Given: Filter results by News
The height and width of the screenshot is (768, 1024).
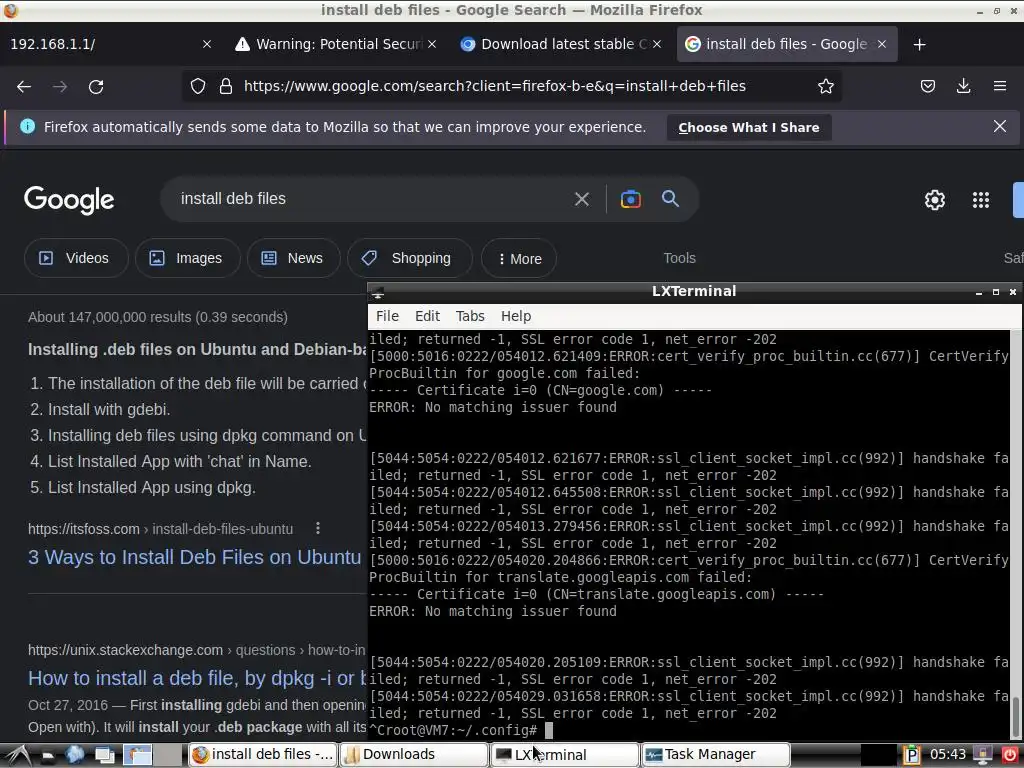Looking at the screenshot, I should tap(293, 258).
